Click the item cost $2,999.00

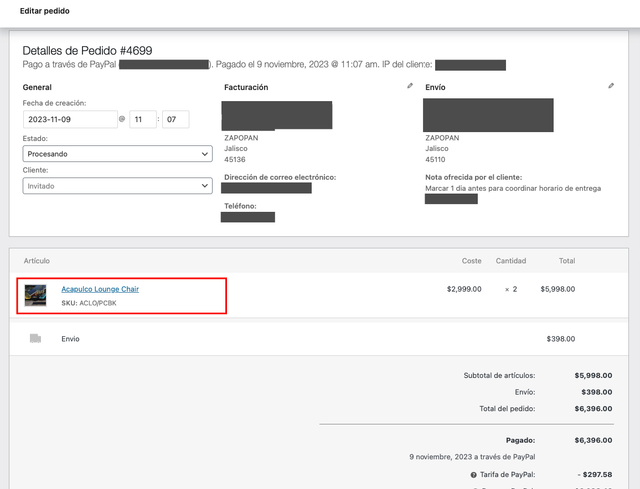[x=464, y=289]
